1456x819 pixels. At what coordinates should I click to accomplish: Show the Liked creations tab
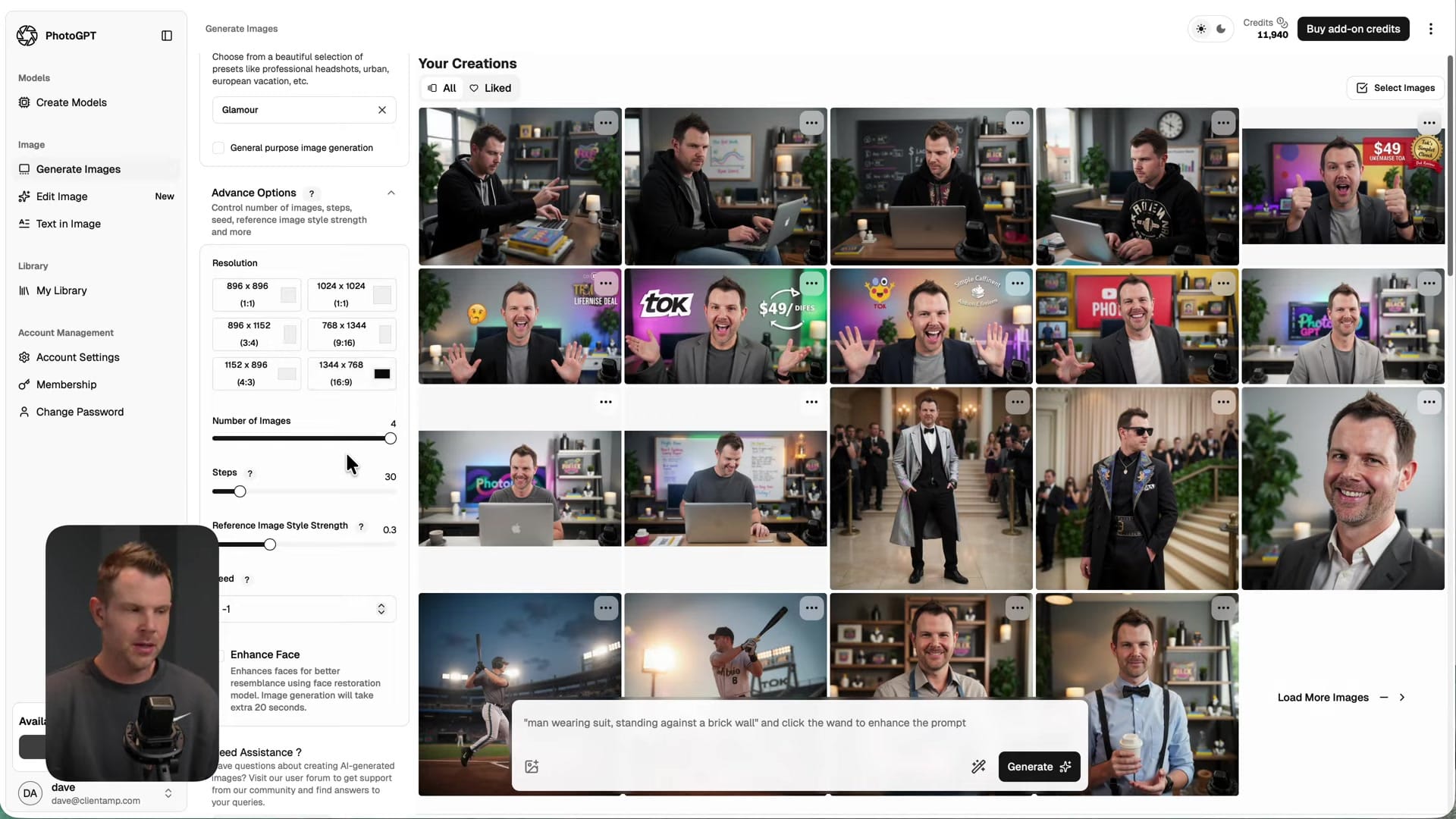(x=491, y=88)
